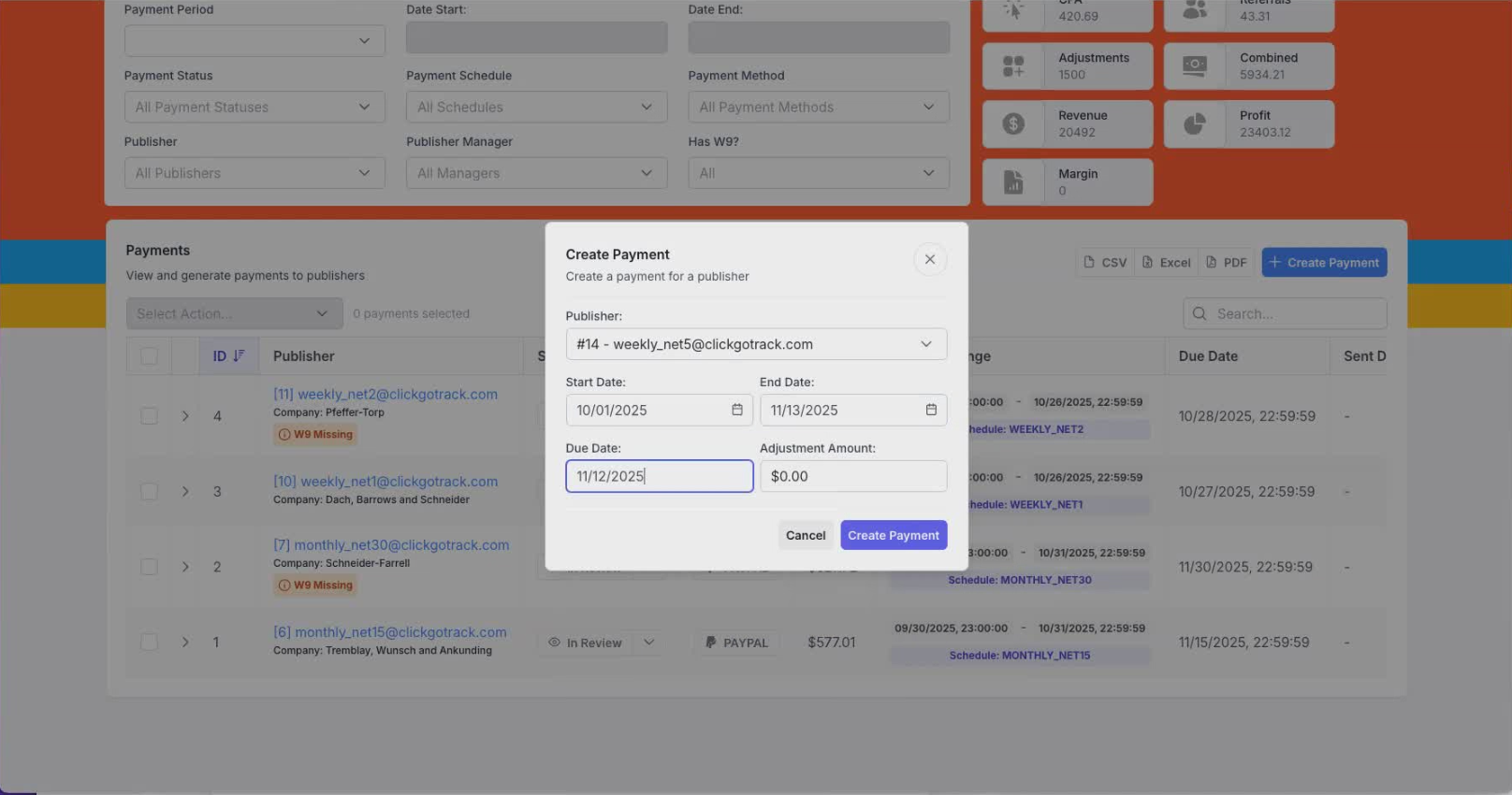This screenshot has height=795, width=1512.
Task: Expand the row details for payment 3
Action: coord(185,491)
